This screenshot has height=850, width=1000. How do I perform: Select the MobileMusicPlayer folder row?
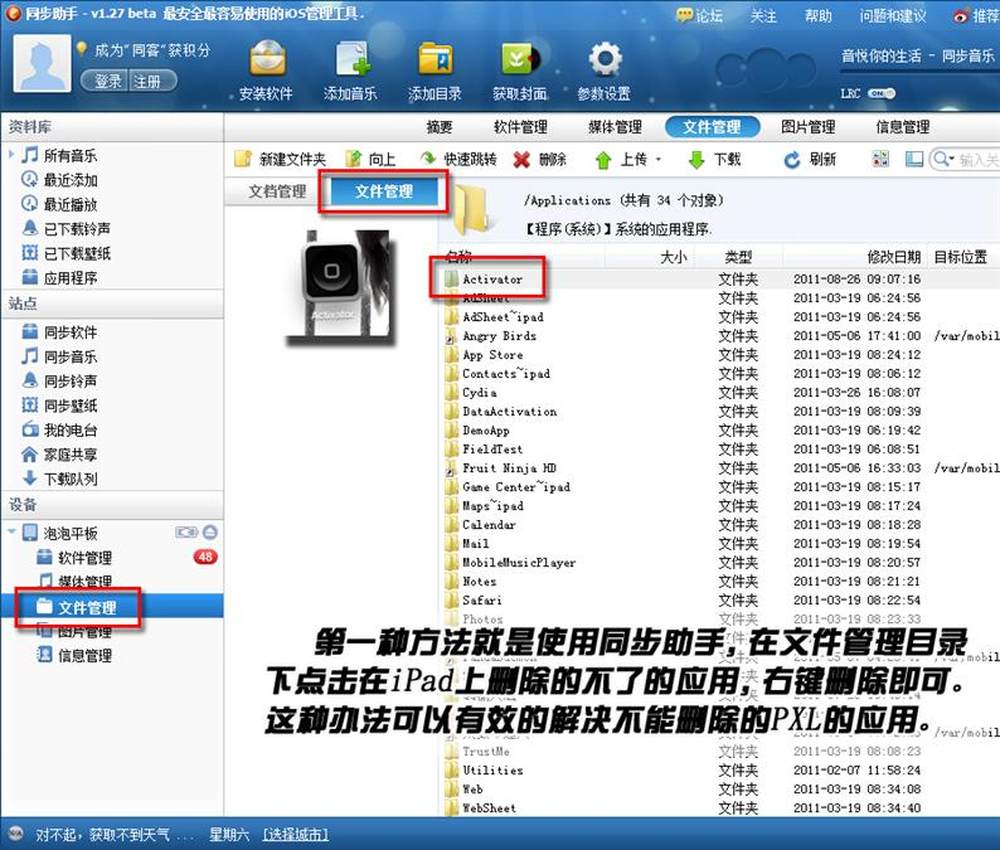tap(721, 562)
